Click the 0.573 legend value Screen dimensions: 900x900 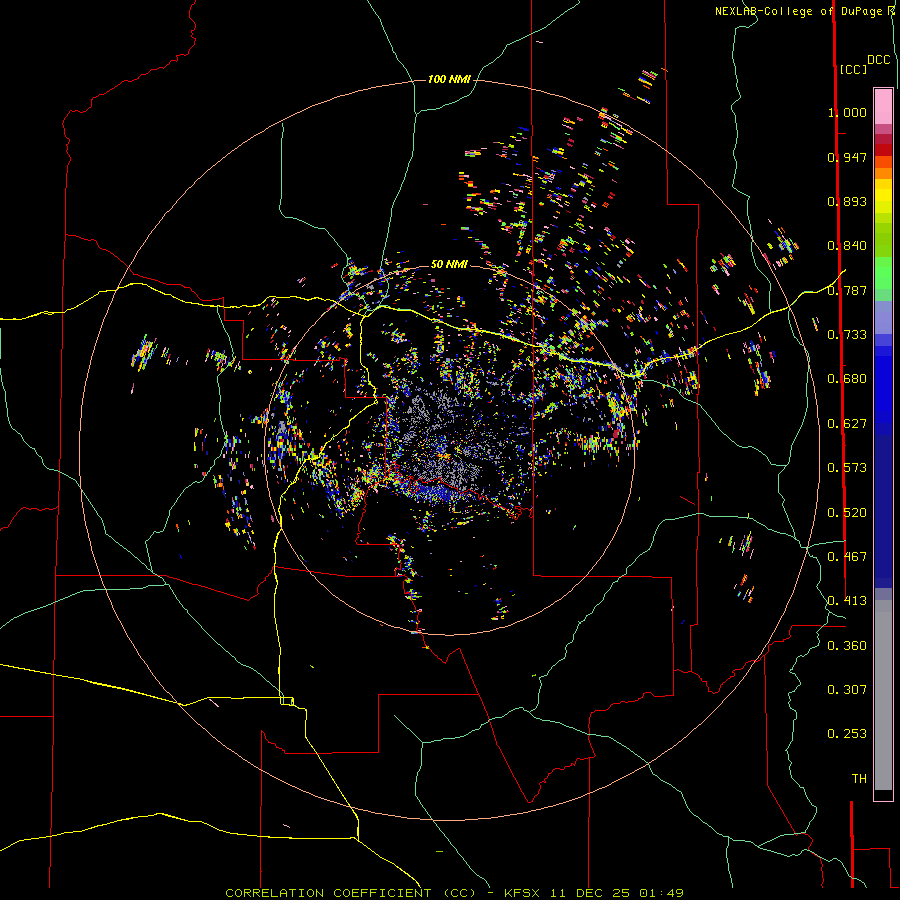coord(847,468)
